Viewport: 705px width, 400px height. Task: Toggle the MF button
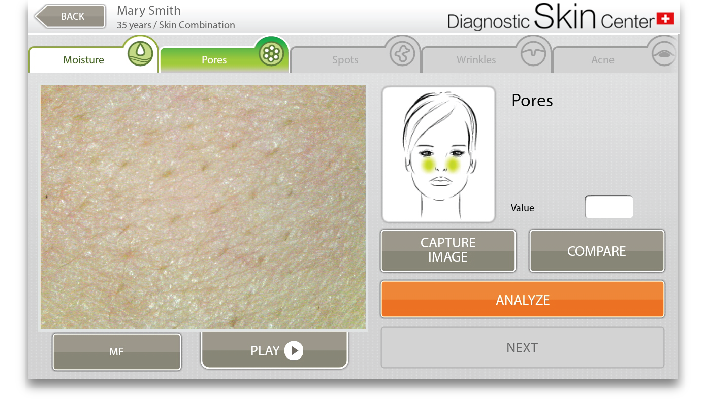pos(116,351)
